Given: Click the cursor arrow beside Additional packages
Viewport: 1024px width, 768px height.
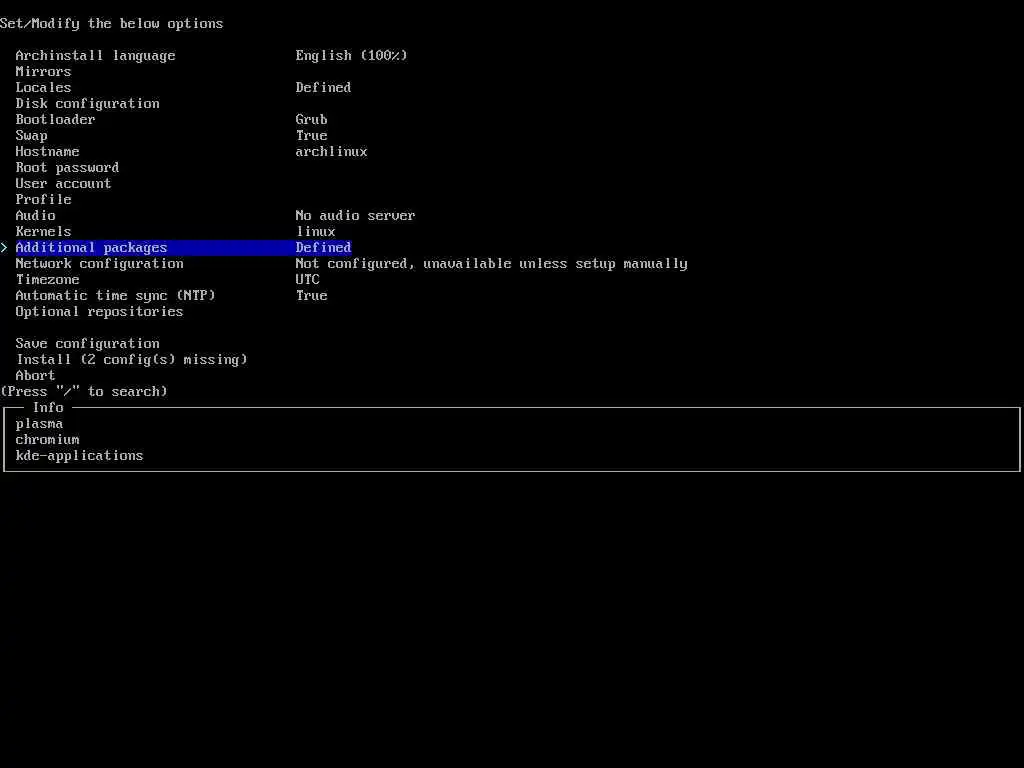Looking at the screenshot, I should 4,248.
